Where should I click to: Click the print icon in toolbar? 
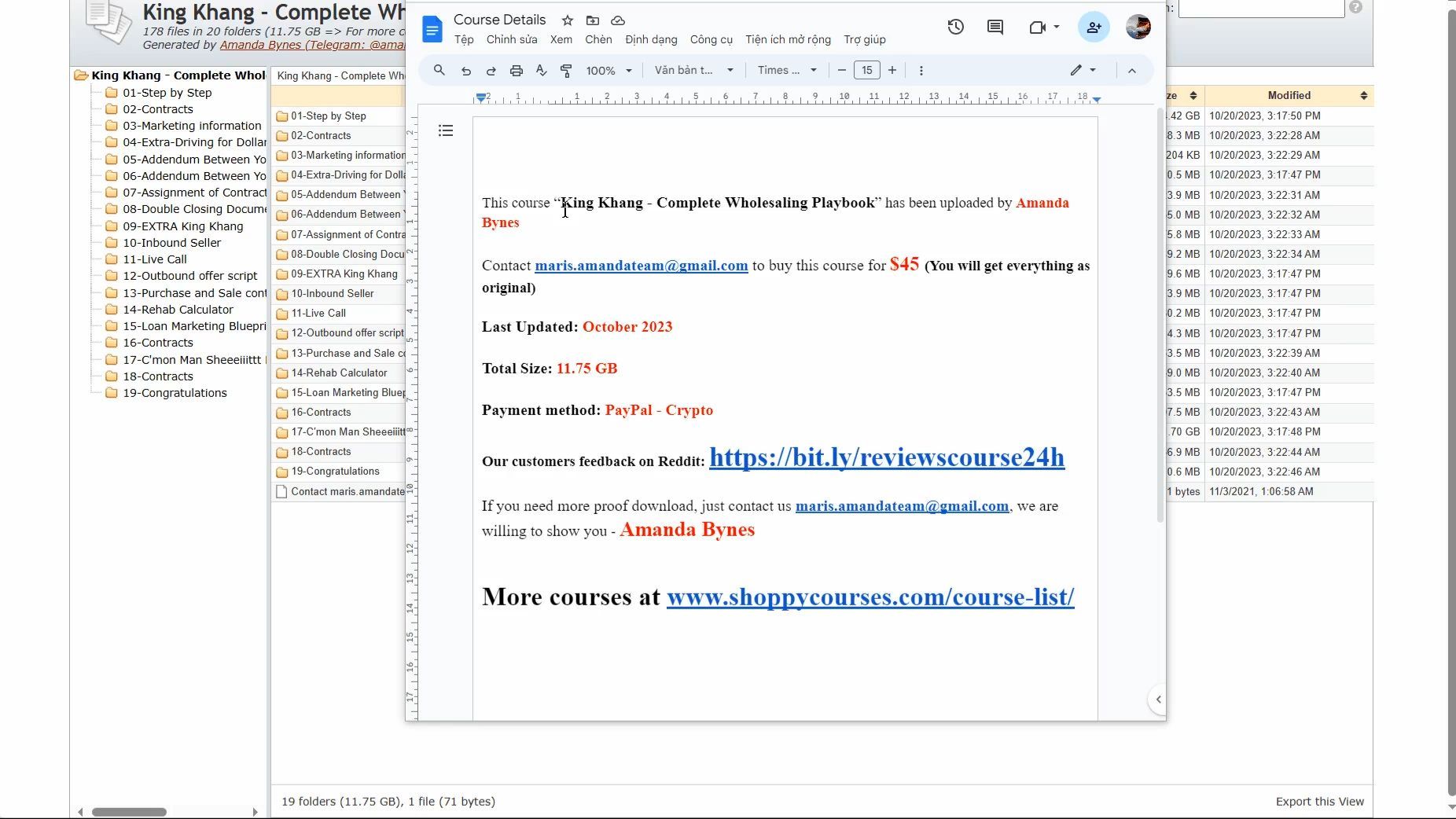(x=517, y=71)
